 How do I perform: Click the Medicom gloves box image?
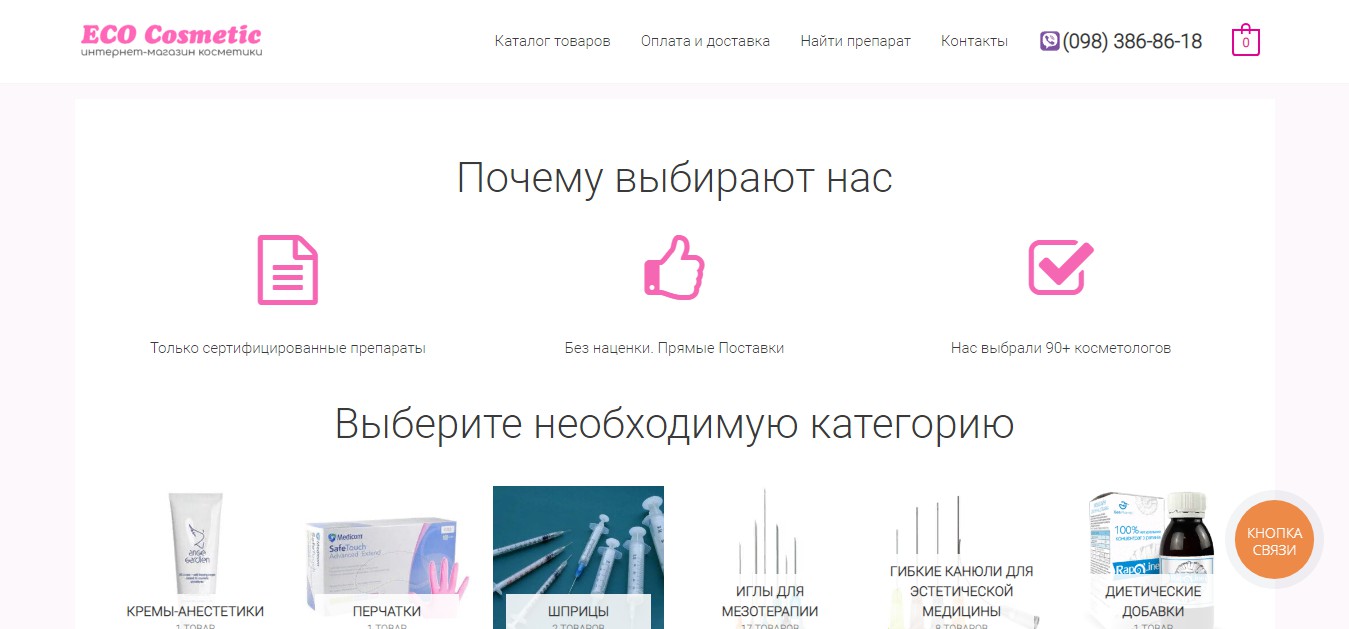pos(387,563)
